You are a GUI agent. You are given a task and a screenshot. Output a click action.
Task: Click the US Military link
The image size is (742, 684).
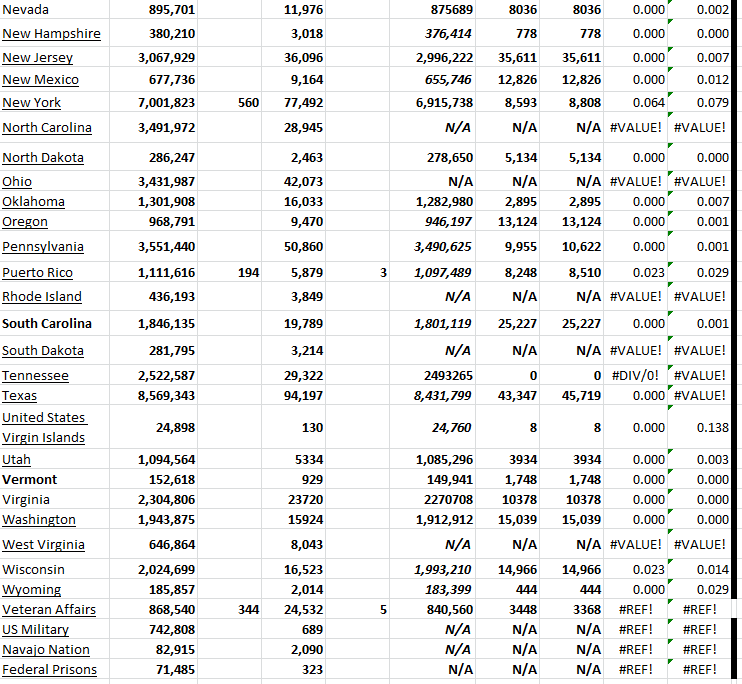36,630
